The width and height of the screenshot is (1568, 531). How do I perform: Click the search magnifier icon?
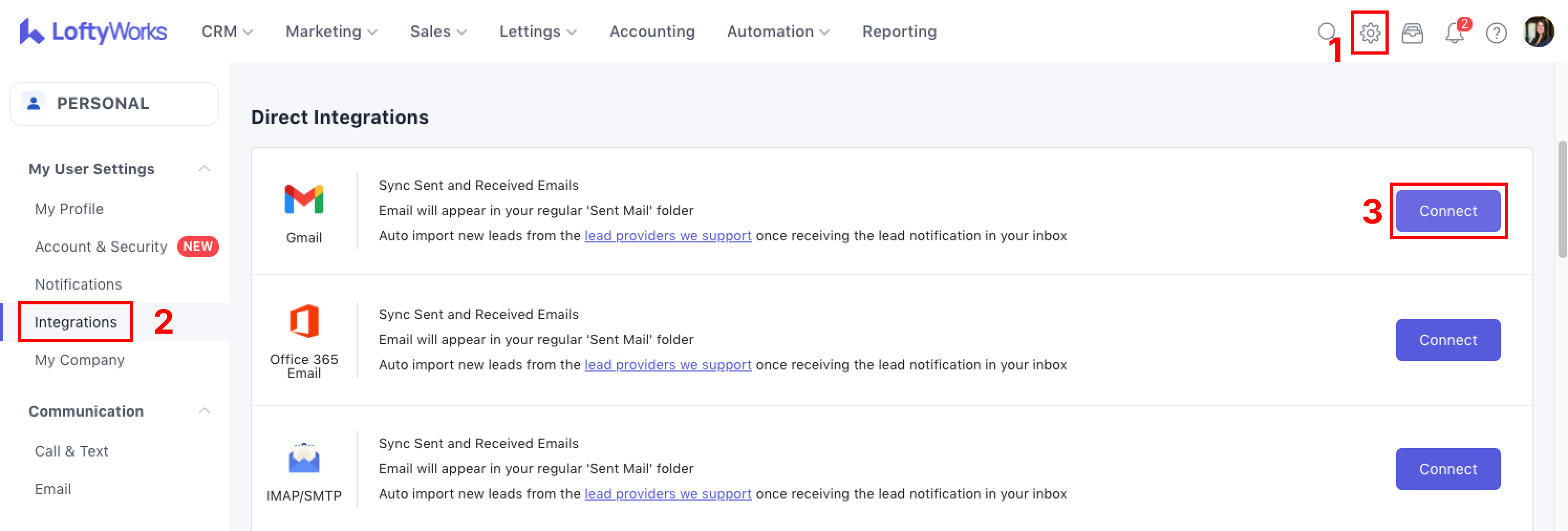point(1327,31)
